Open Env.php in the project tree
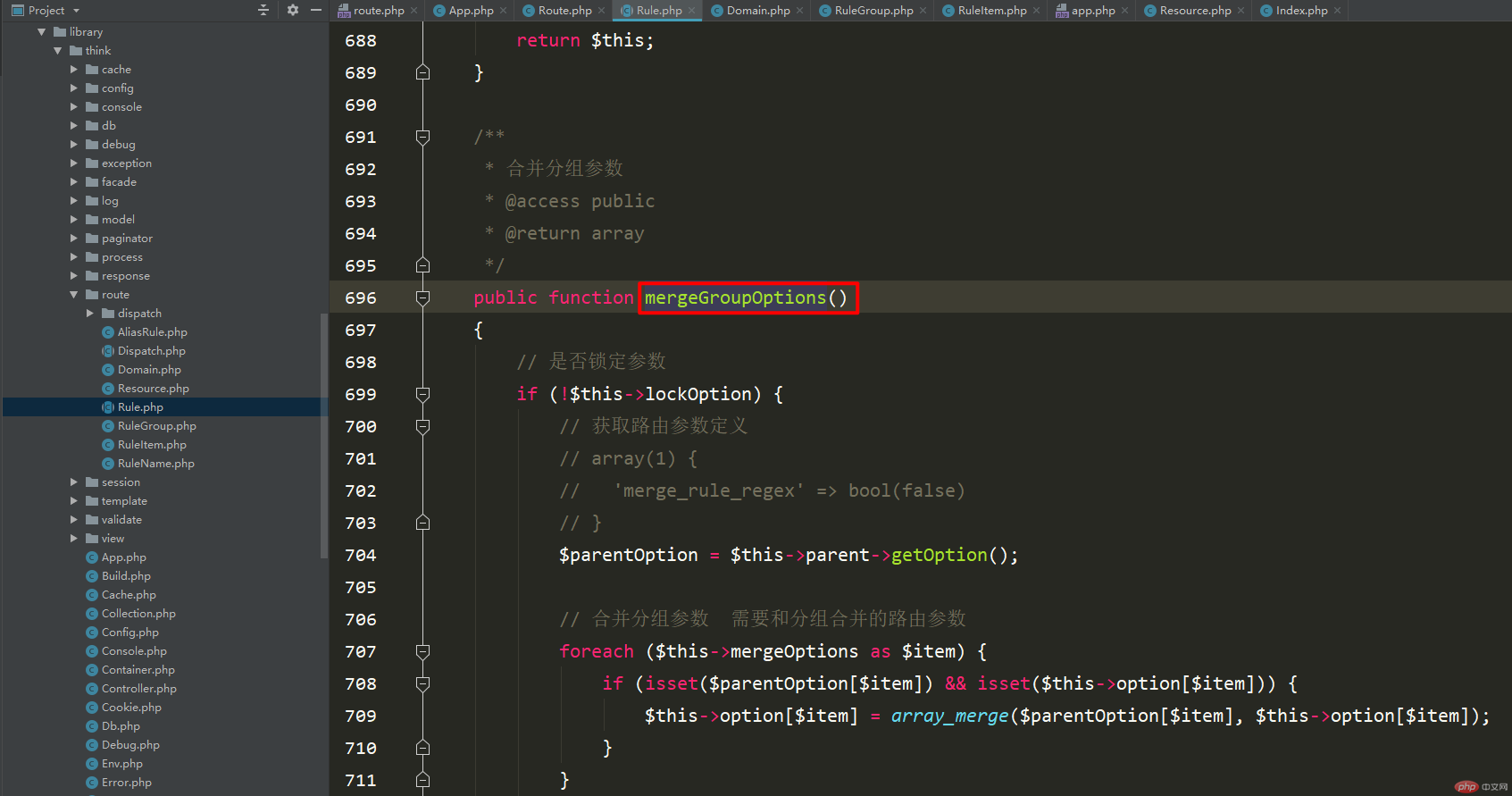This screenshot has height=796, width=1512. (x=121, y=764)
